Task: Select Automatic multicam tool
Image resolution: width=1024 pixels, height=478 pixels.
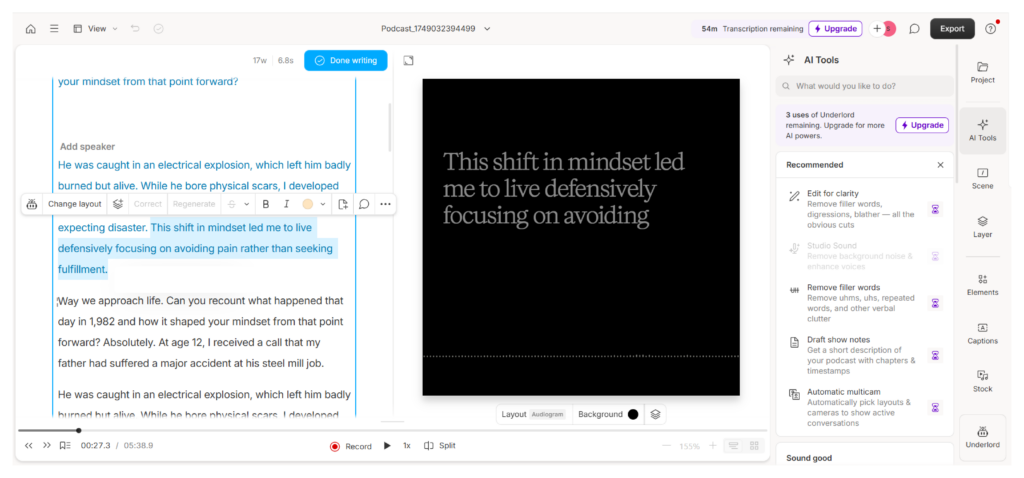Action: point(865,407)
